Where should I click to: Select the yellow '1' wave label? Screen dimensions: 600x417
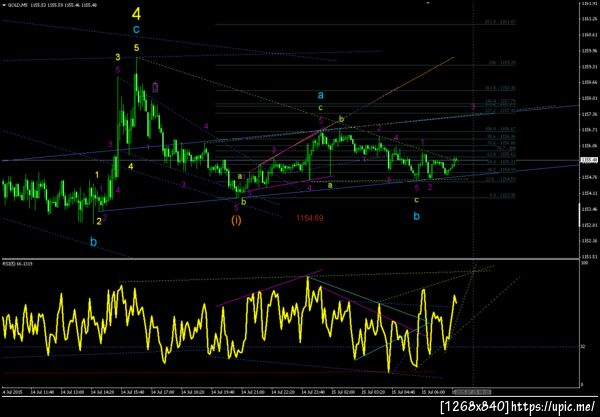97,175
